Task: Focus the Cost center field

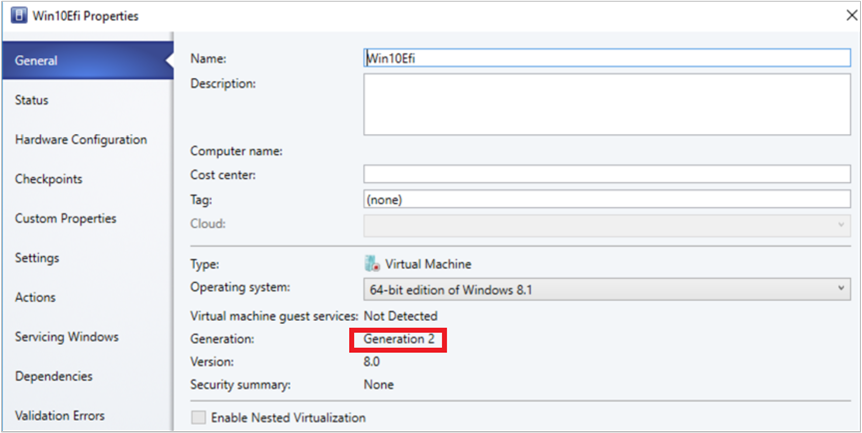Action: tap(607, 174)
